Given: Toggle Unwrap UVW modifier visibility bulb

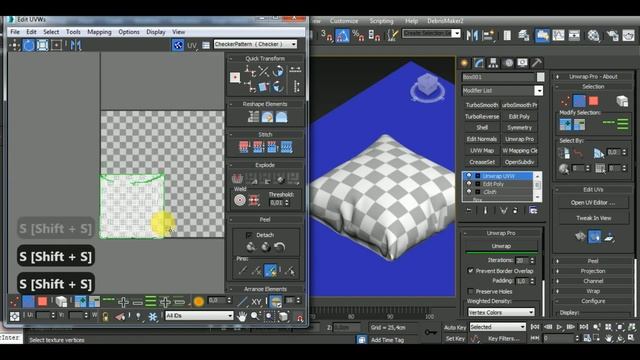Looking at the screenshot, I should pyautogui.click(x=469, y=176).
